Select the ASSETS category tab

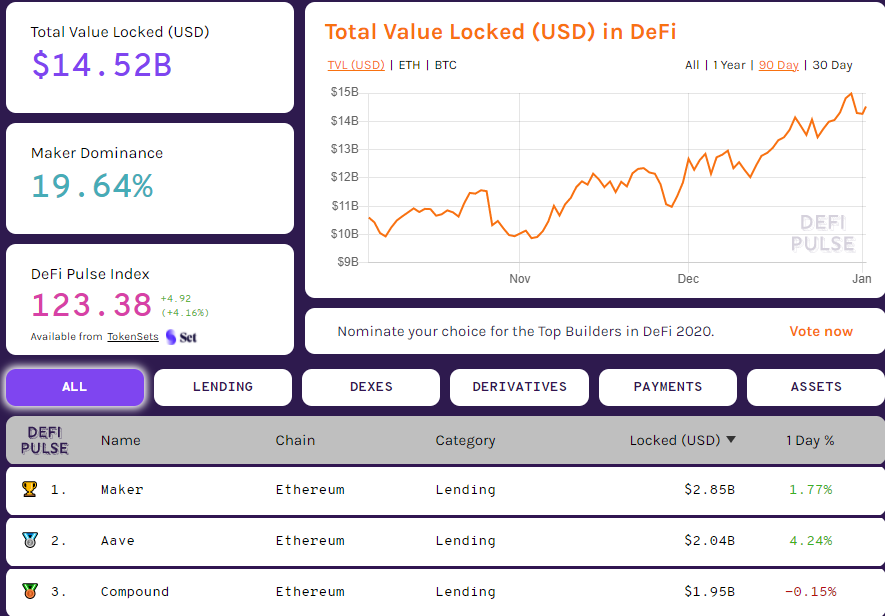pyautogui.click(x=815, y=386)
